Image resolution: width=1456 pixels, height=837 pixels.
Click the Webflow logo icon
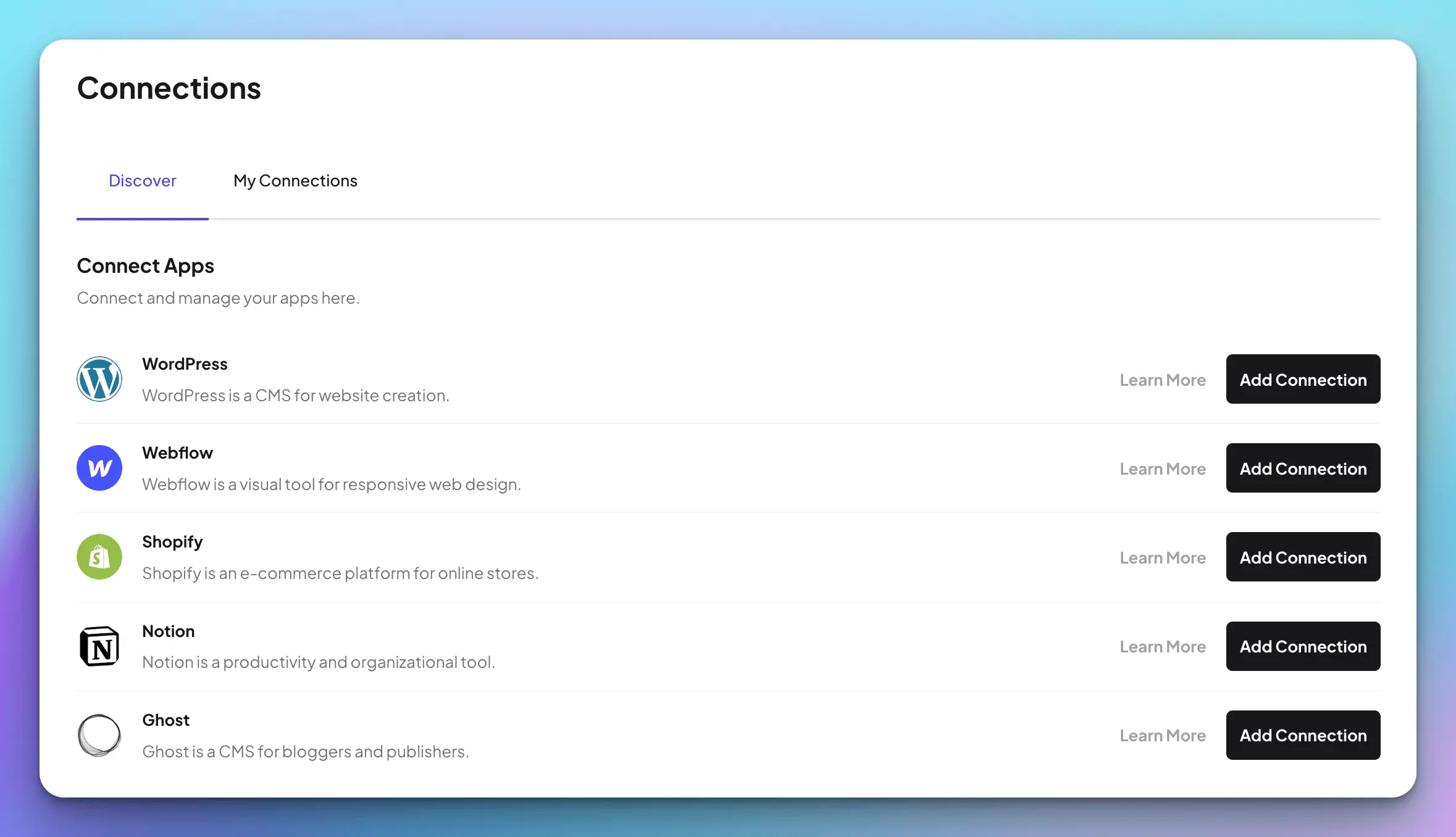click(x=99, y=468)
